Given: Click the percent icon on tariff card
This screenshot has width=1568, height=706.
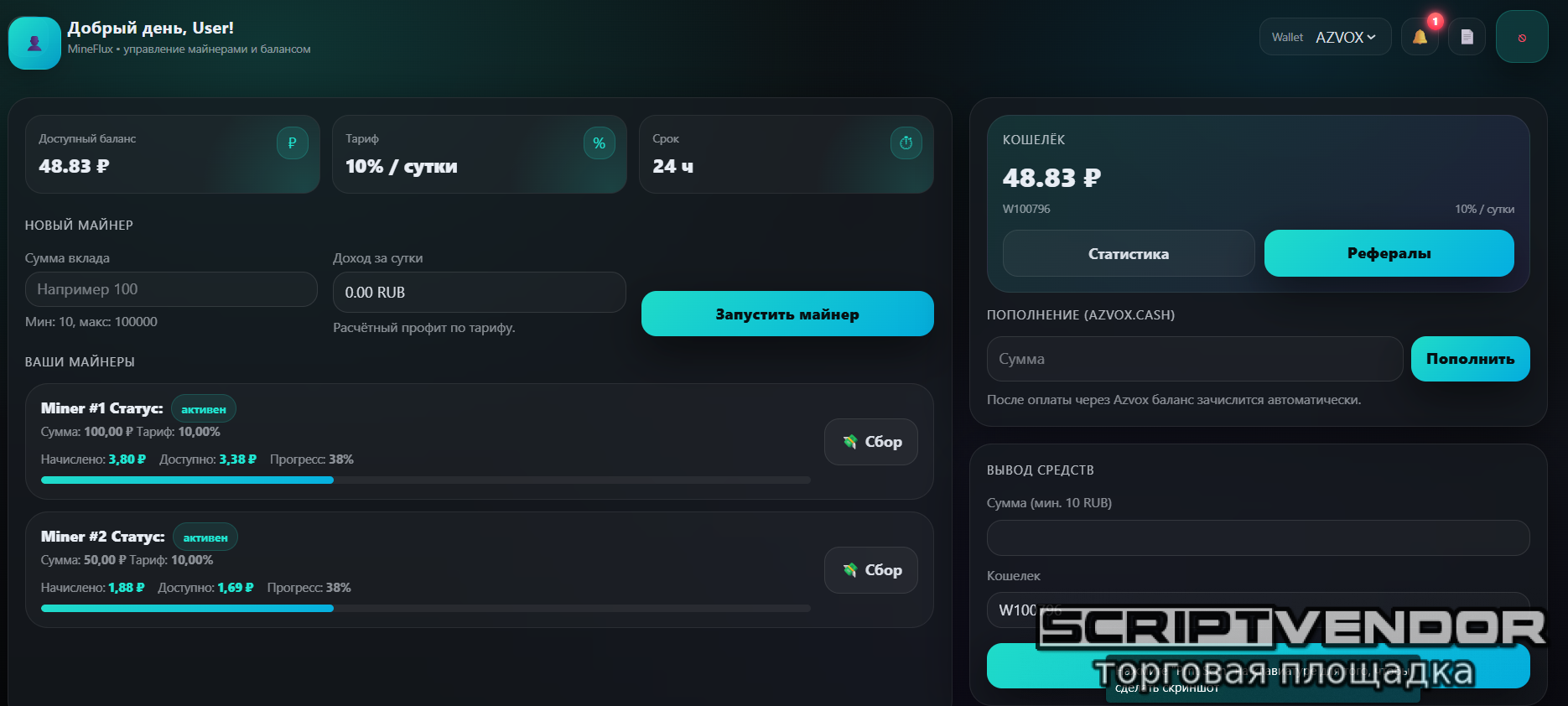Looking at the screenshot, I should click(599, 143).
